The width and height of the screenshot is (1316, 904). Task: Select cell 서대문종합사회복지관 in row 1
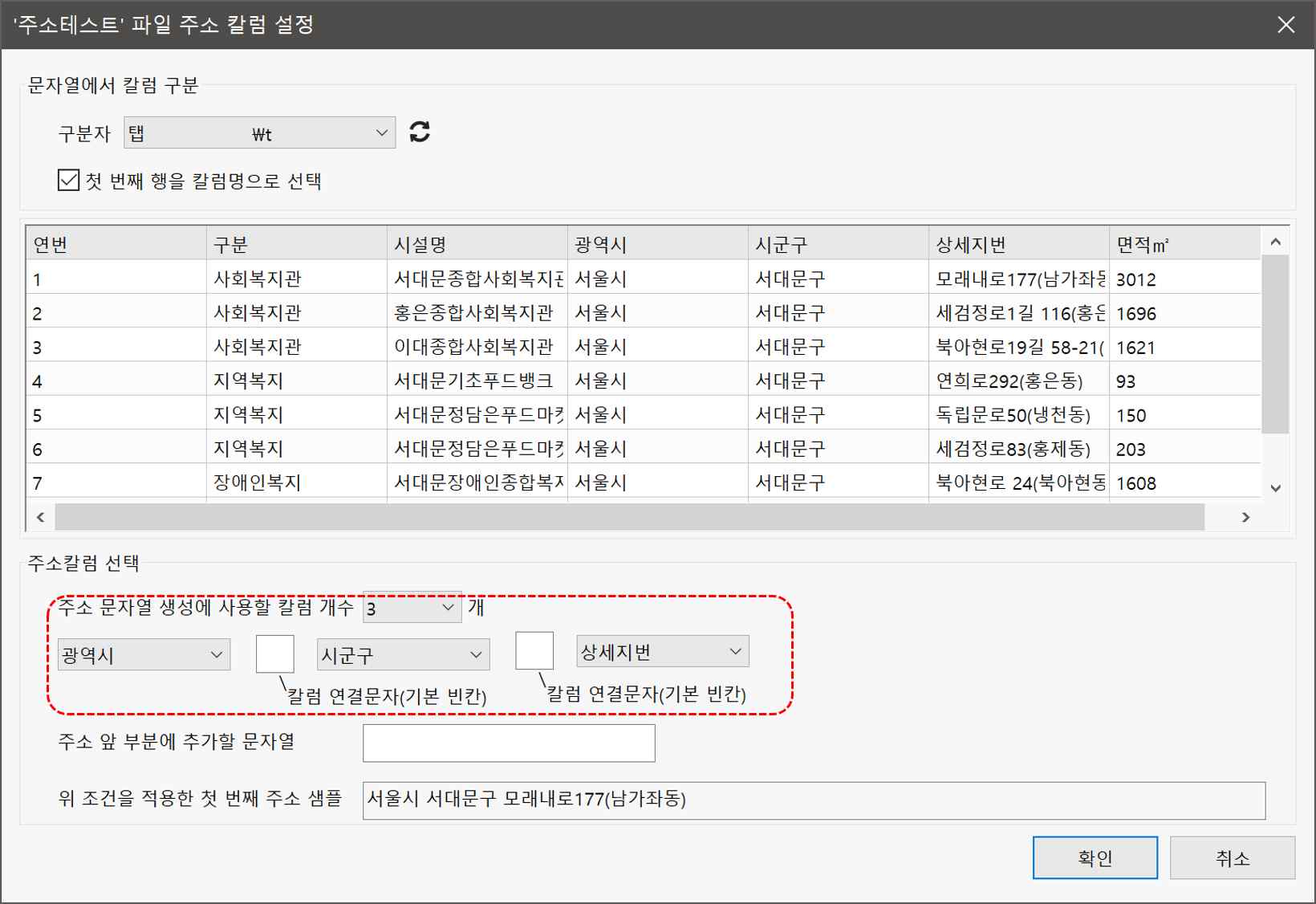(477, 279)
